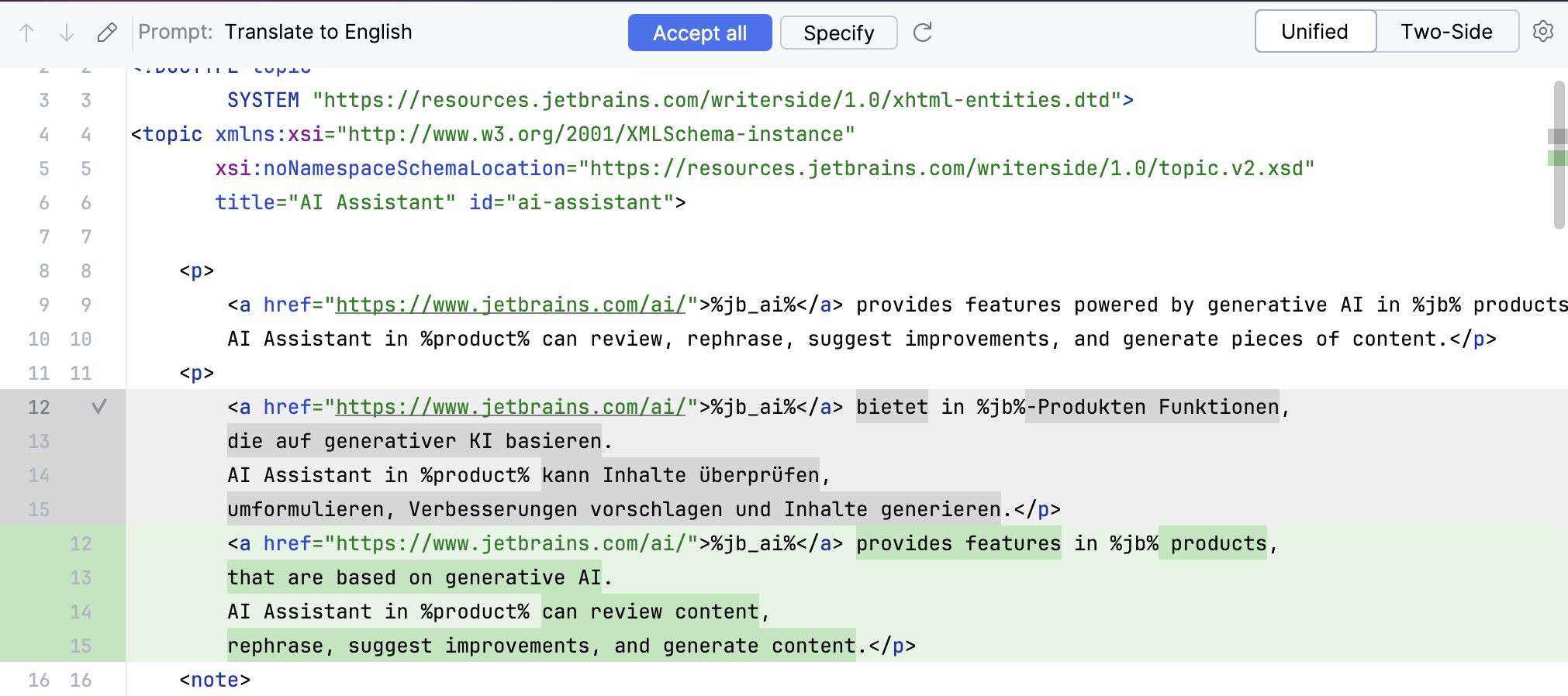Screen dimensions: 1568x696
Task: Open diff settings gear icon
Action: click(1543, 32)
